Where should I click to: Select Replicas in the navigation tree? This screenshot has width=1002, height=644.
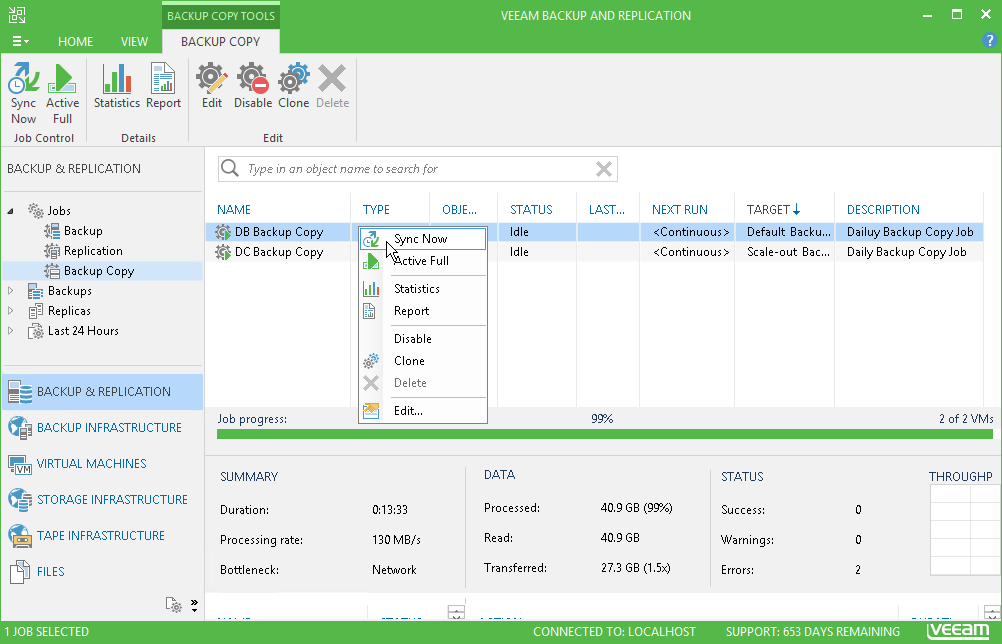click(69, 310)
